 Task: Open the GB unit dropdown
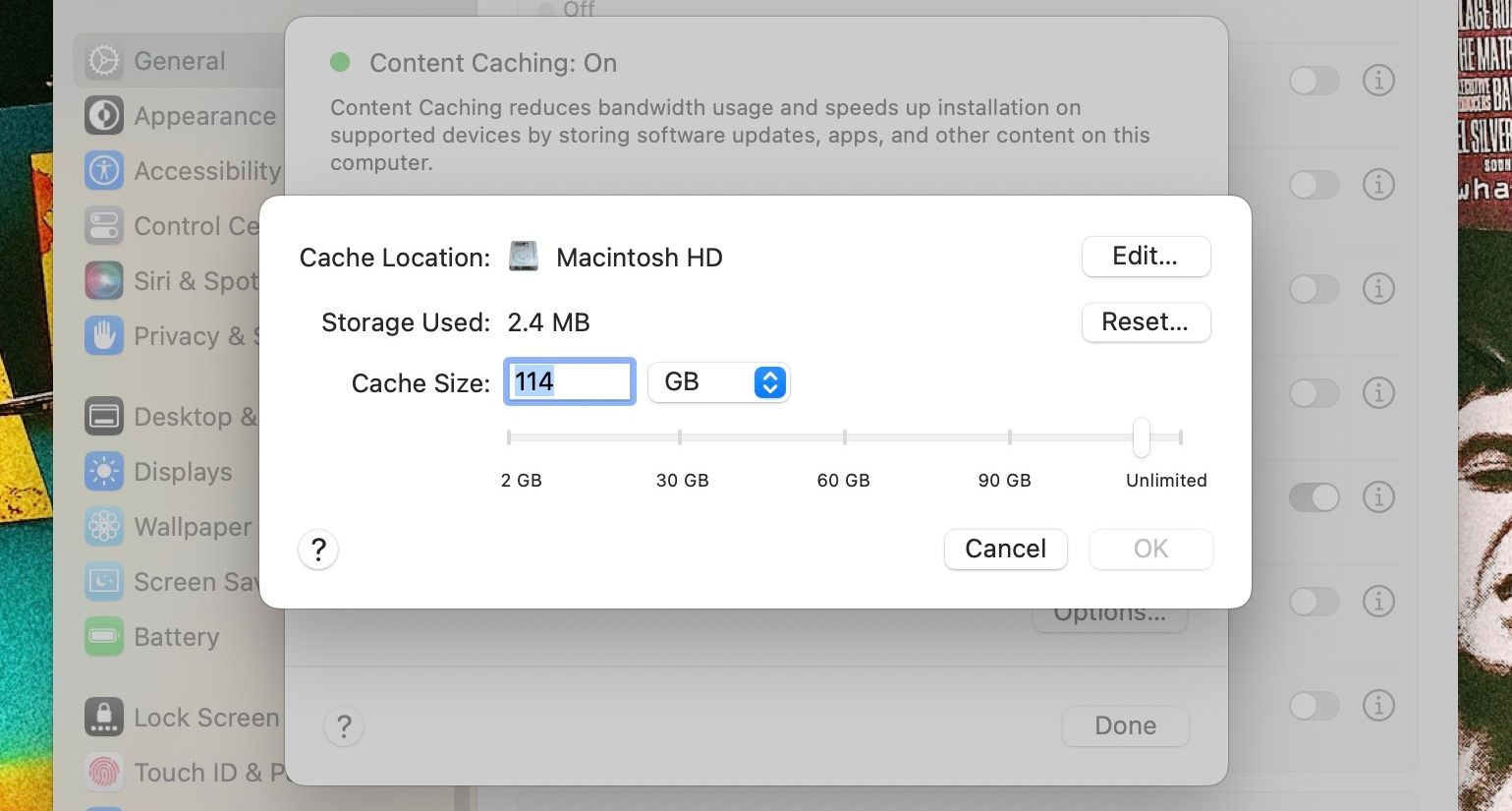[719, 382]
